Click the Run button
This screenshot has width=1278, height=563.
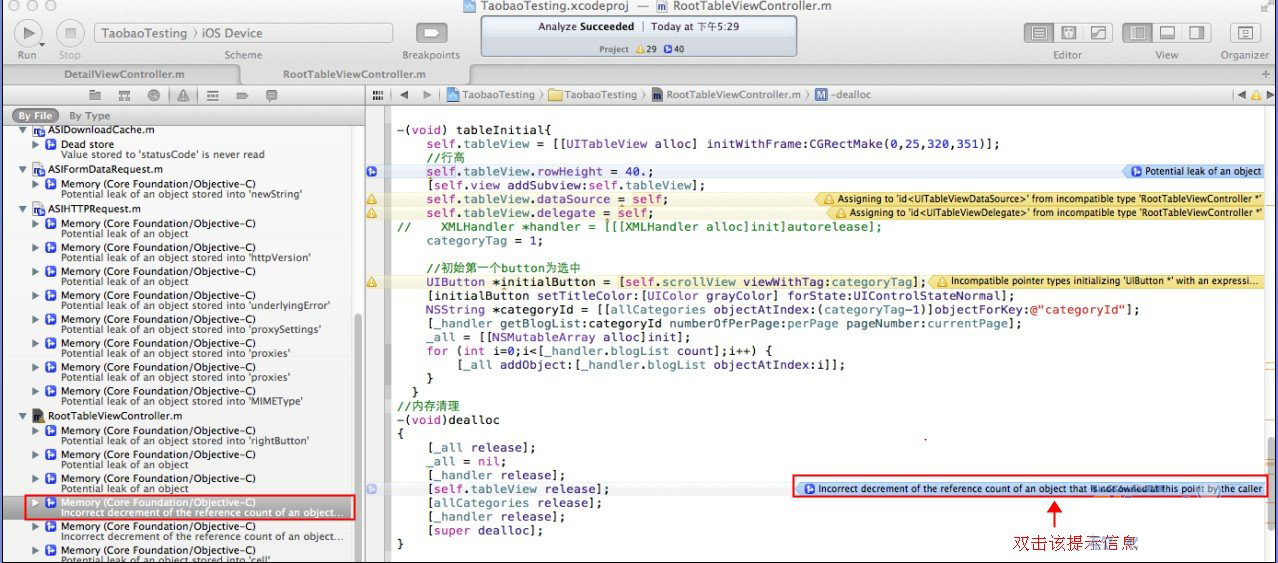[28, 33]
